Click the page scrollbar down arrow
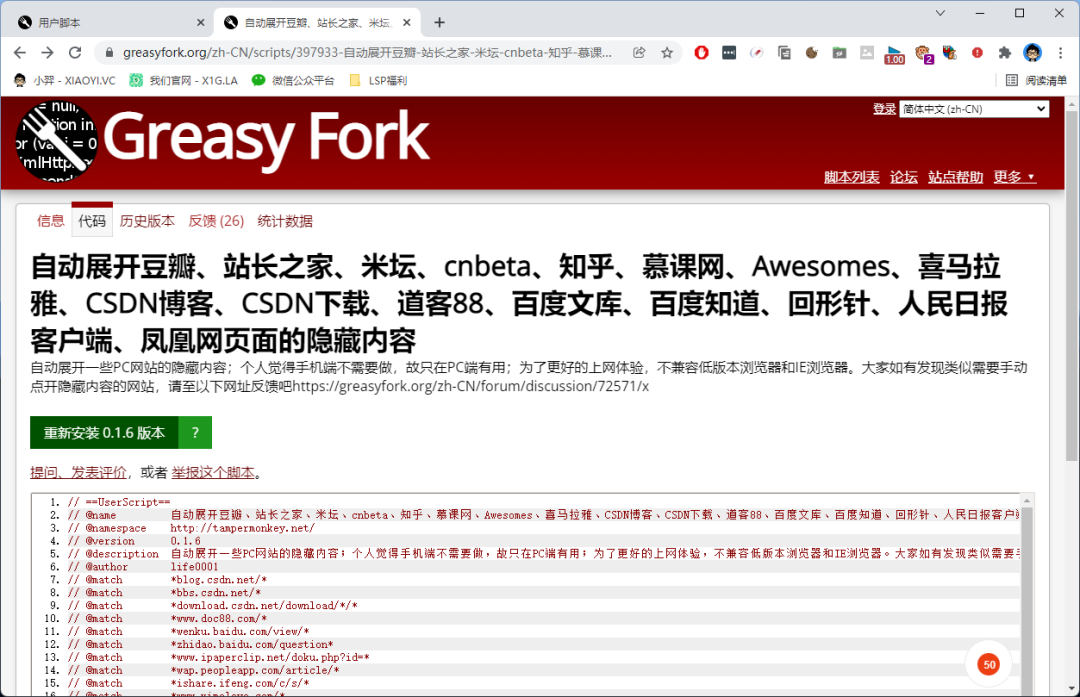 coord(1071,688)
